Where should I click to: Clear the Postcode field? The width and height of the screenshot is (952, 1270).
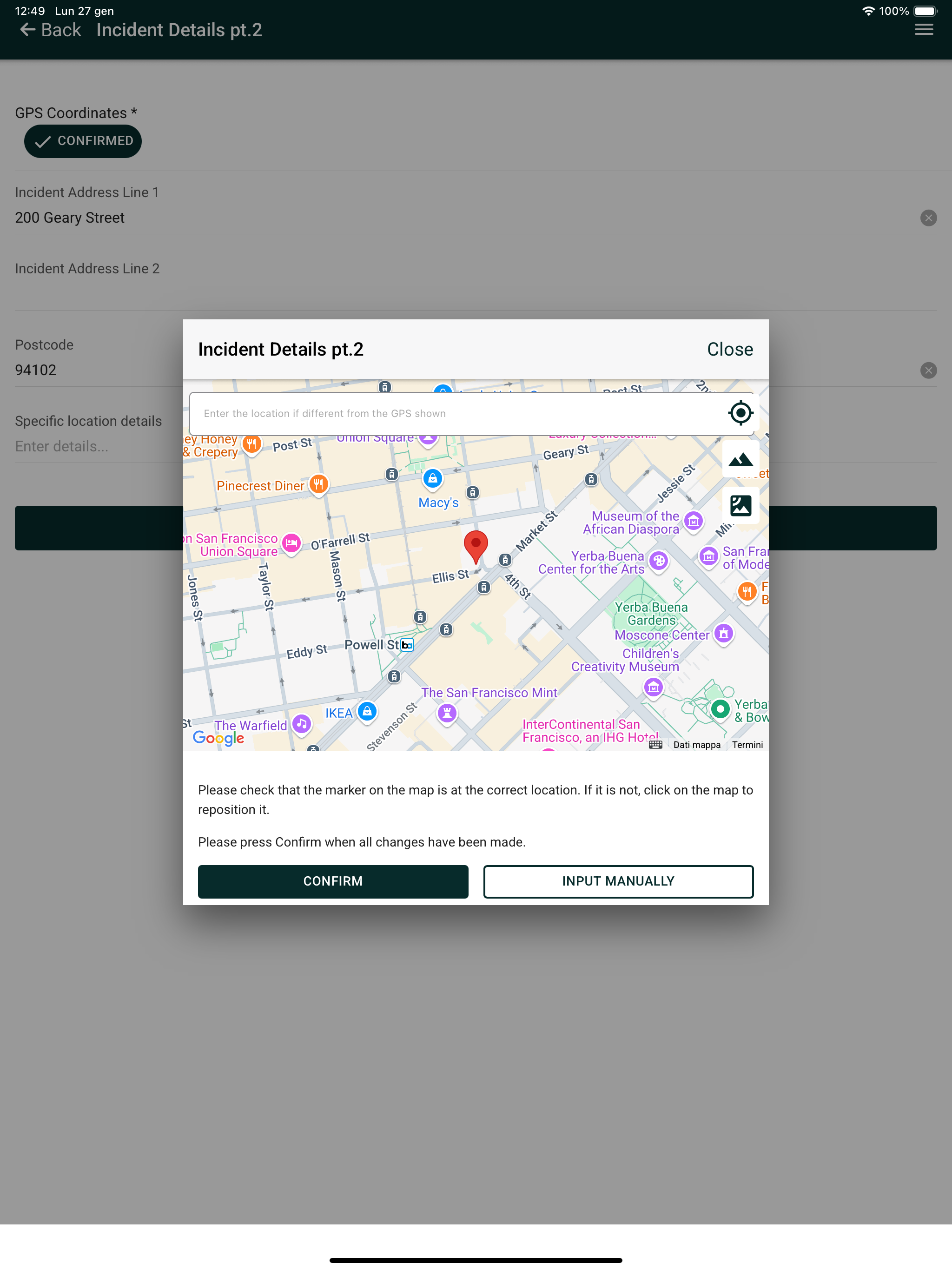coord(928,370)
